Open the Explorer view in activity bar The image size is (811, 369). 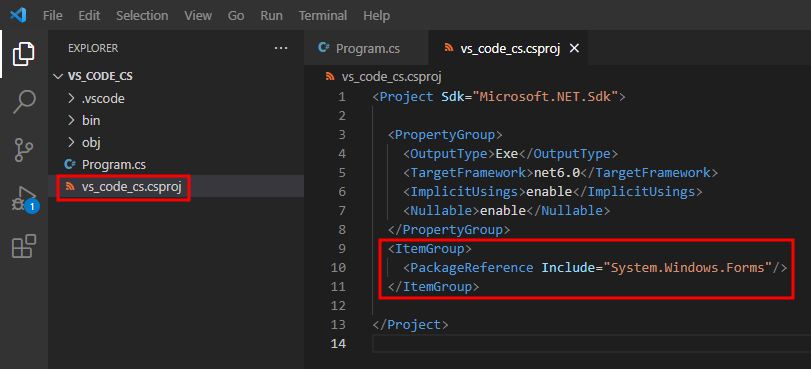pos(23,54)
